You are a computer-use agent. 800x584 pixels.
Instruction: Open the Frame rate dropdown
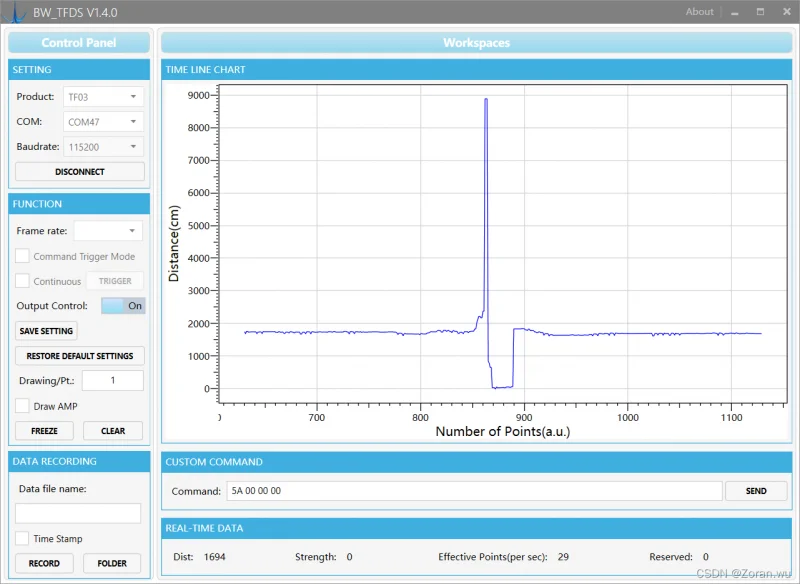pyautogui.click(x=108, y=231)
